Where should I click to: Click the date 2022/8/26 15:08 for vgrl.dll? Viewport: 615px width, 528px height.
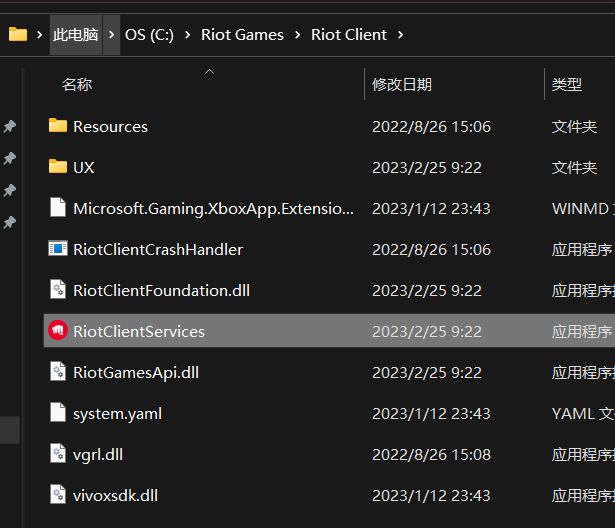pyautogui.click(x=431, y=455)
